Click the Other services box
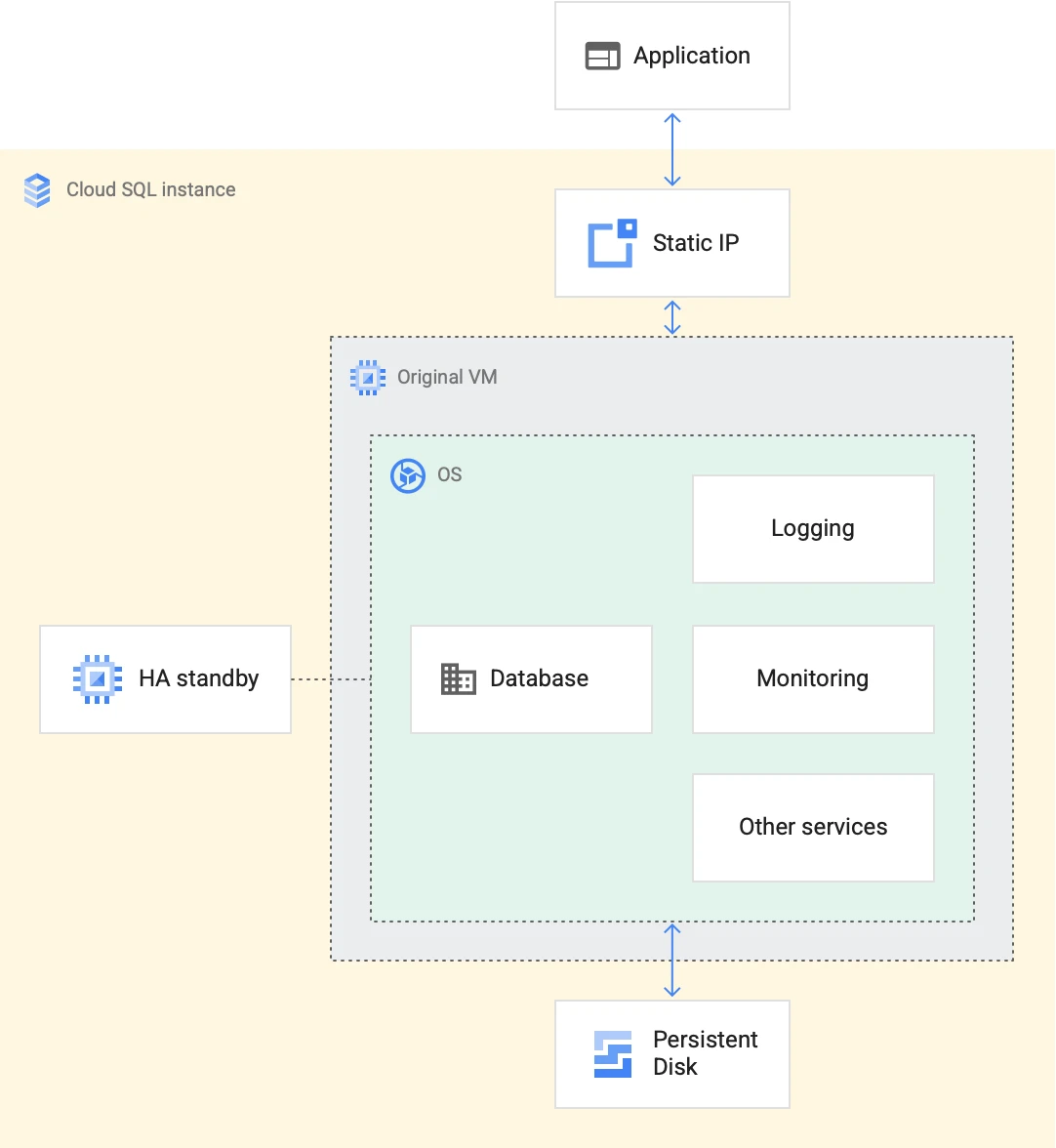This screenshot has height=1148, width=1056. pyautogui.click(x=813, y=827)
